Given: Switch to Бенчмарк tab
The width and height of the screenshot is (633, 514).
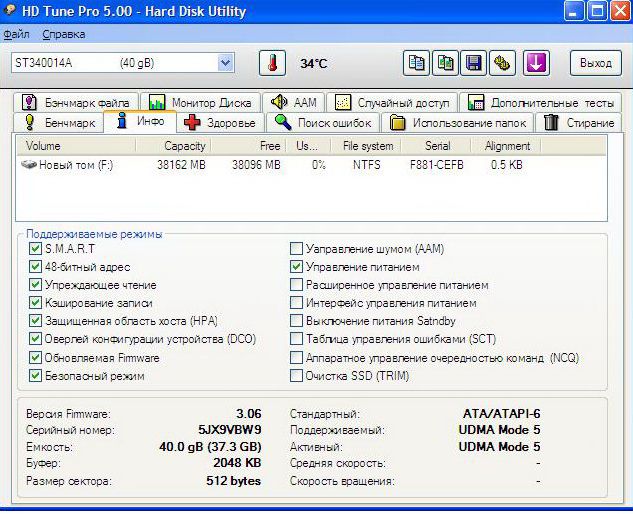Looking at the screenshot, I should point(59,122).
